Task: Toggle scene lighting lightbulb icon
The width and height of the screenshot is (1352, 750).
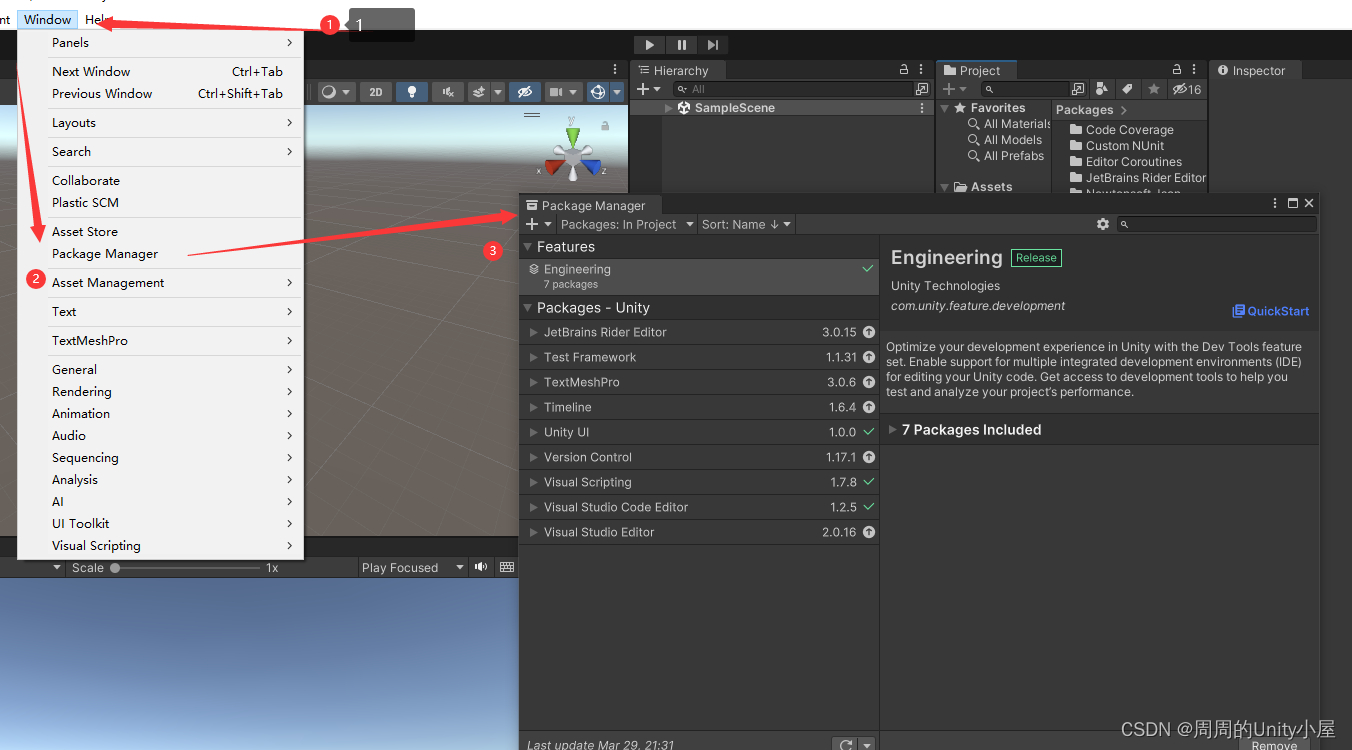Action: pyautogui.click(x=411, y=92)
